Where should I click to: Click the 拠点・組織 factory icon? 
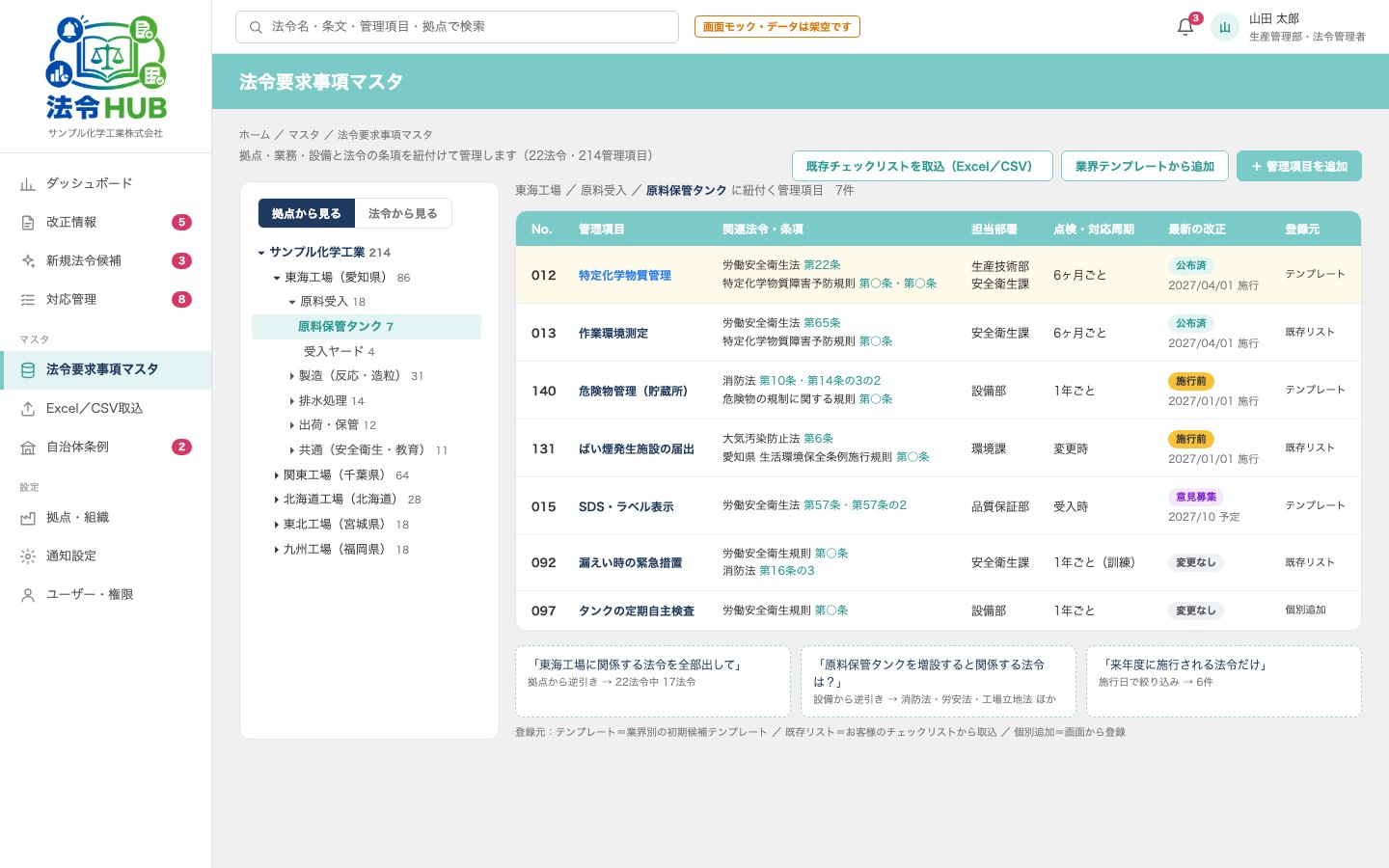point(28,517)
